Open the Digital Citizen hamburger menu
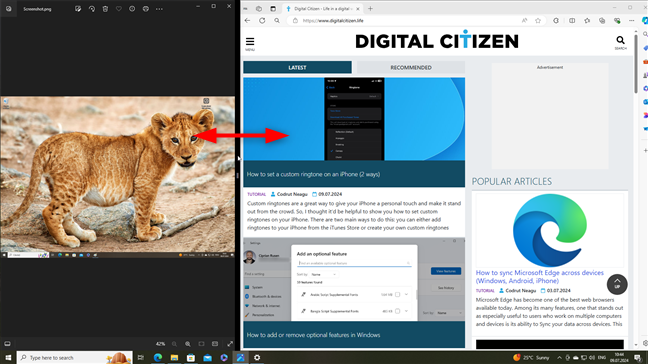This screenshot has width=648, height=364. 250,43
